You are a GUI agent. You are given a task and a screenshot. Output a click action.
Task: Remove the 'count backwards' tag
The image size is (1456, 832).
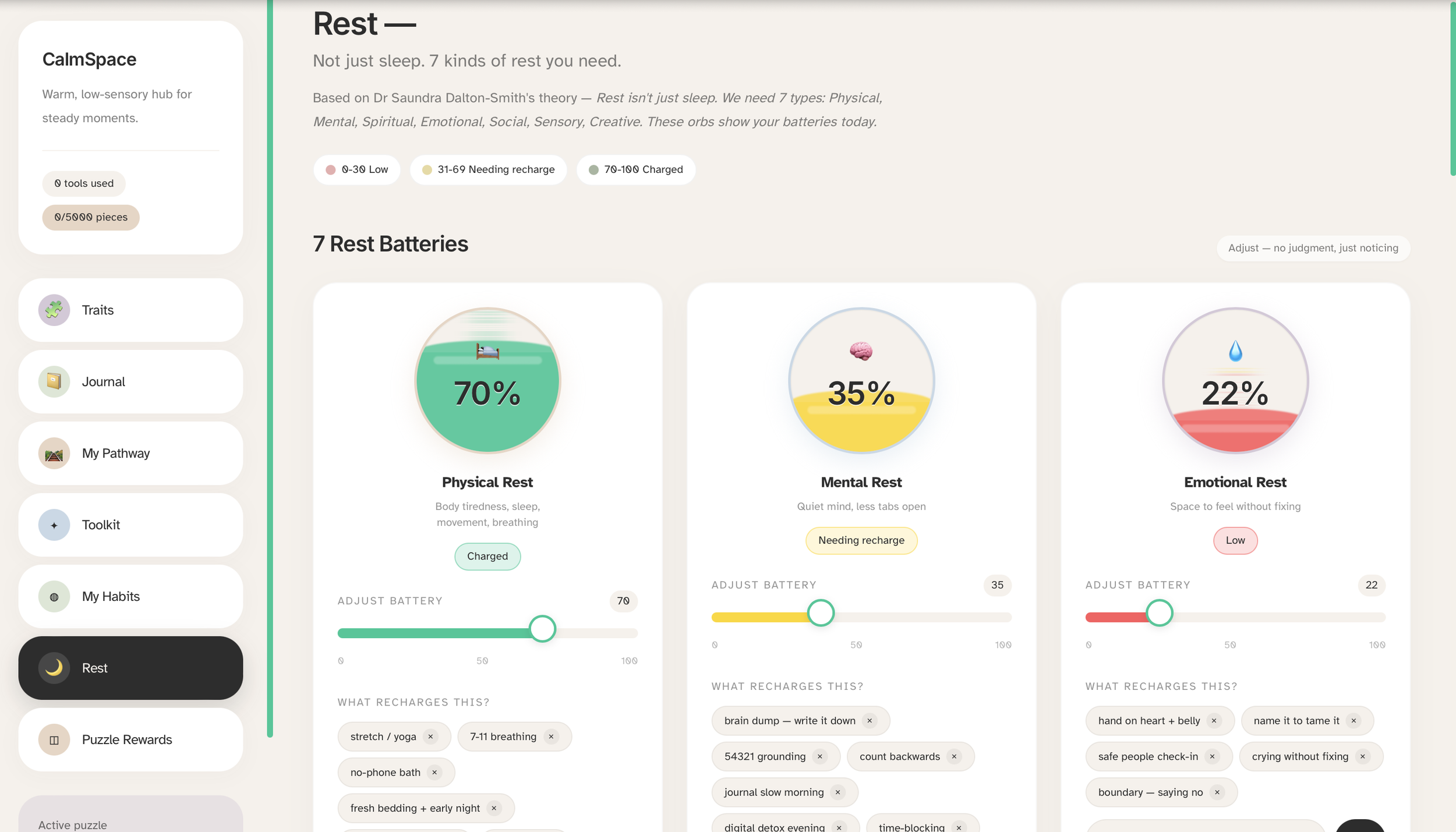pos(954,756)
